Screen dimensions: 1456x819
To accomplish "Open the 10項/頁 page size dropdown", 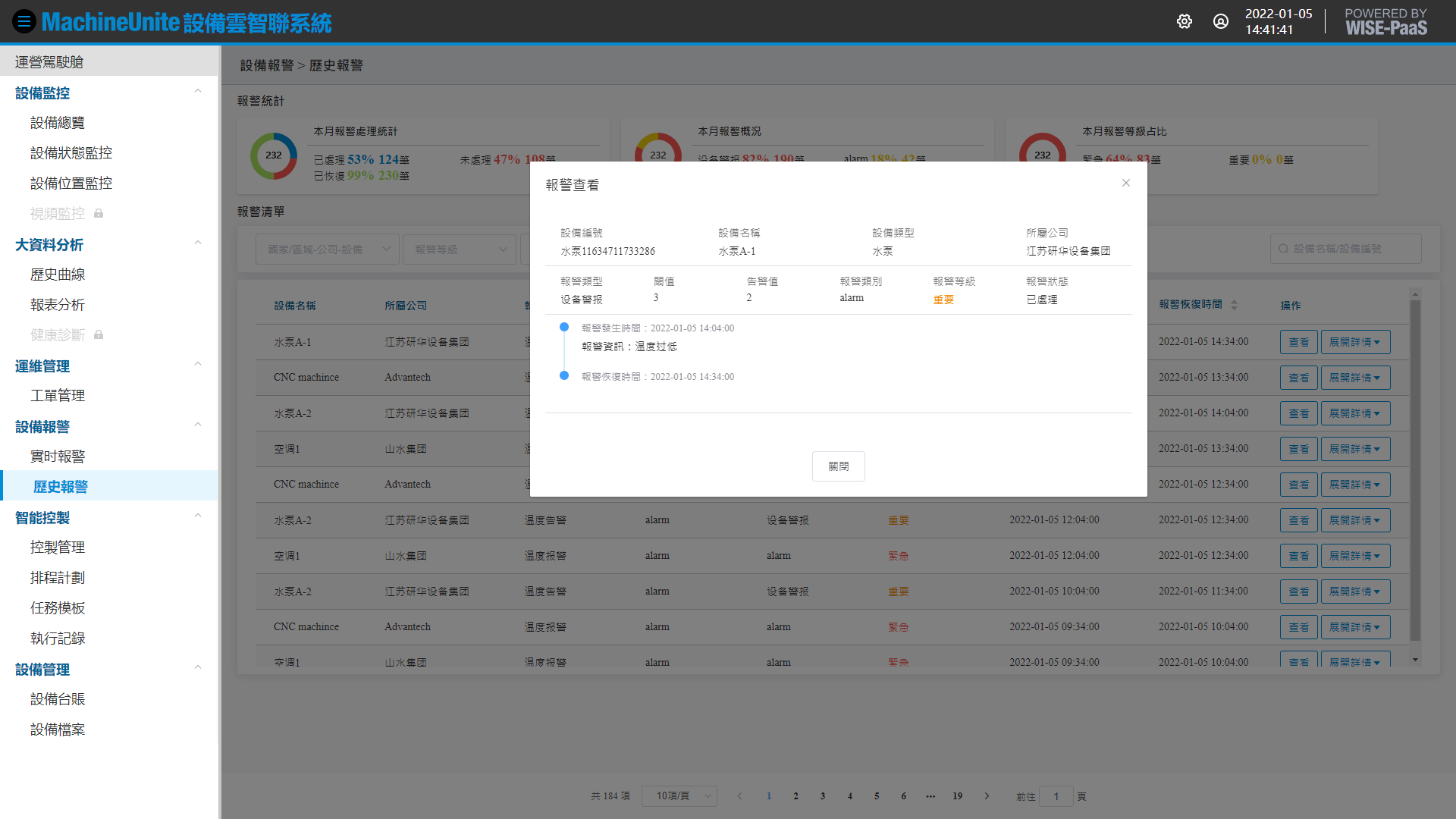I will [x=679, y=796].
